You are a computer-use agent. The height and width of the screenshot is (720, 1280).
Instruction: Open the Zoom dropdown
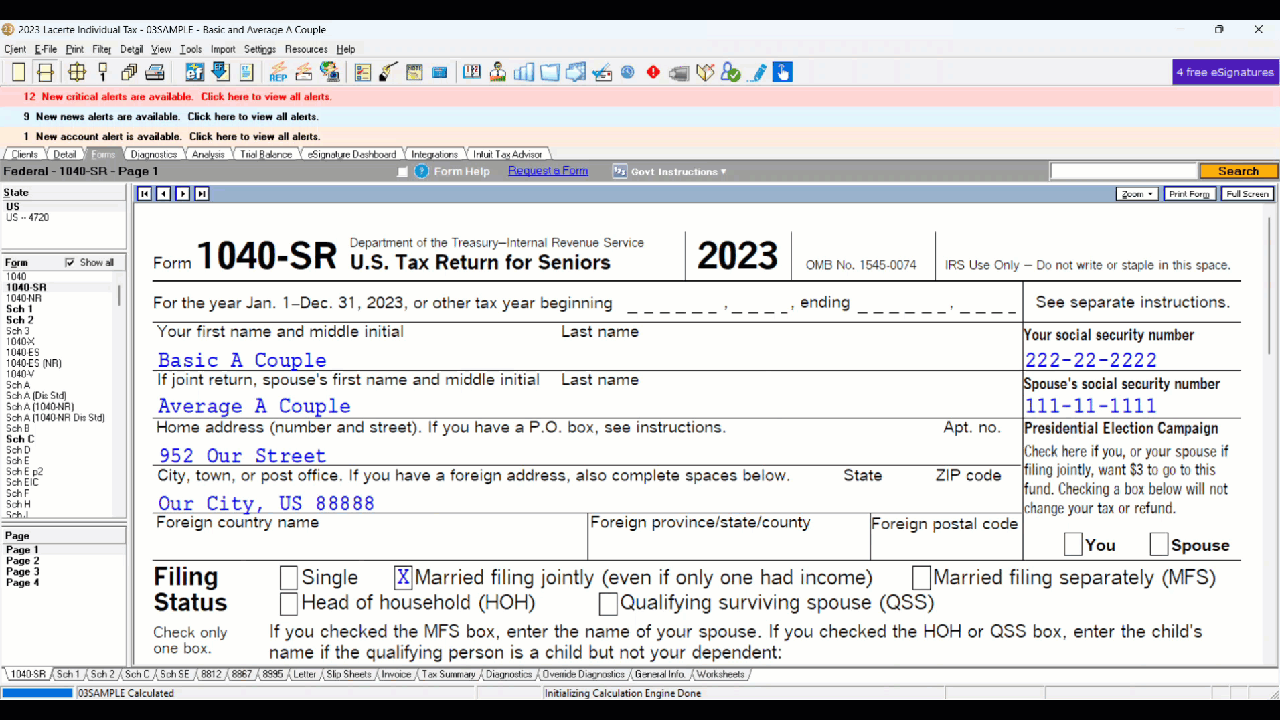pyautogui.click(x=1136, y=194)
